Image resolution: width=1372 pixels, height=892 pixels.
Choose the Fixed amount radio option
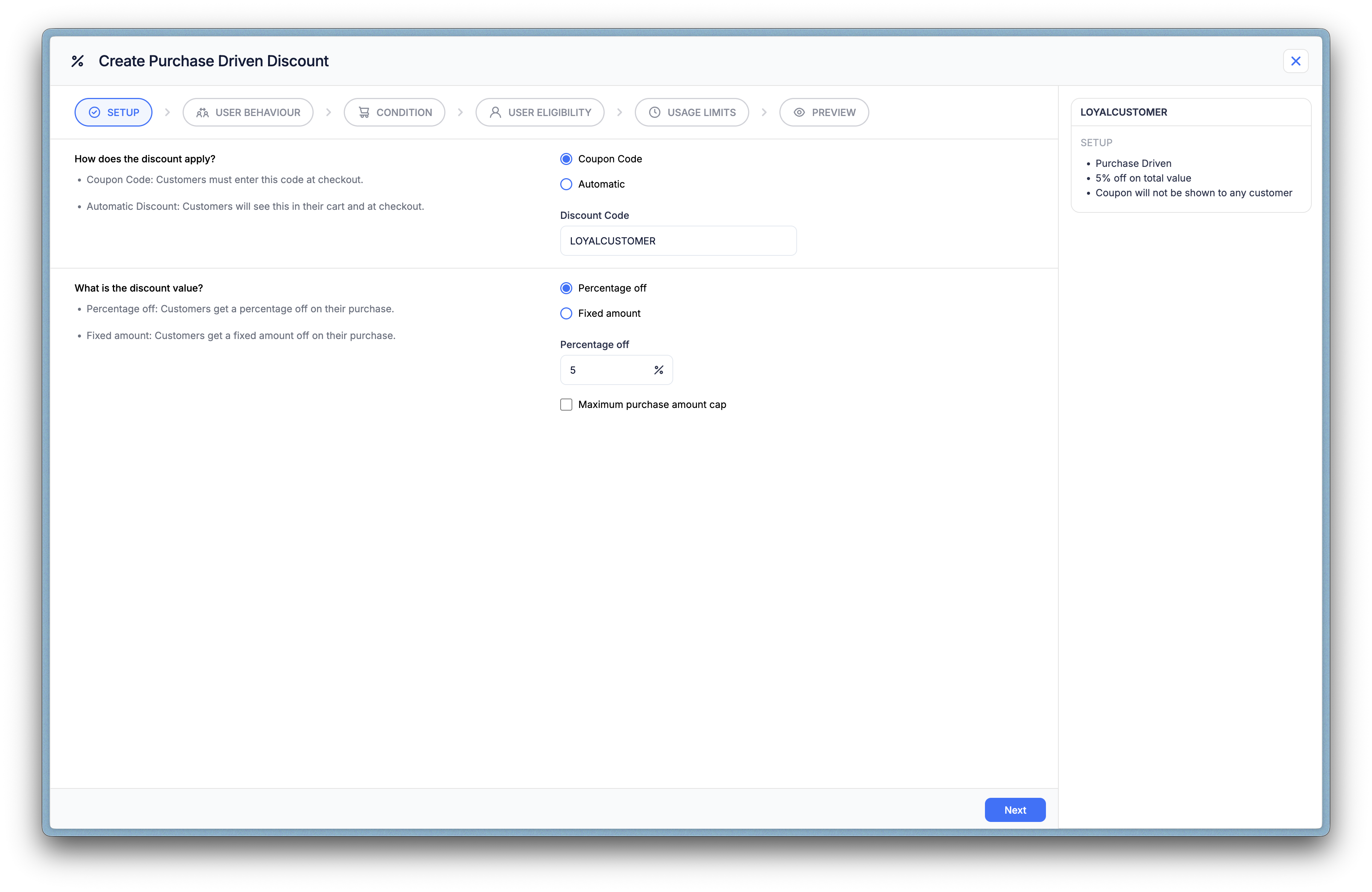click(566, 313)
